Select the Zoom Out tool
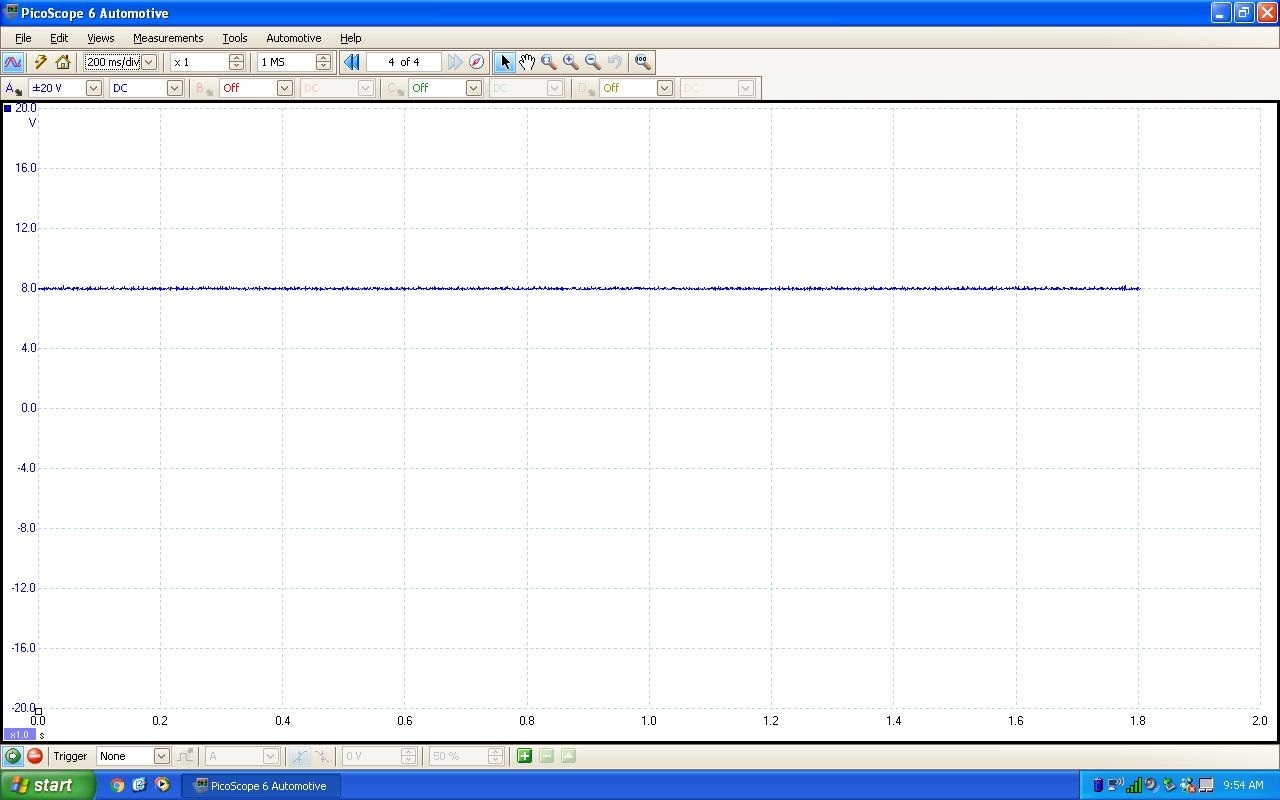 click(593, 62)
